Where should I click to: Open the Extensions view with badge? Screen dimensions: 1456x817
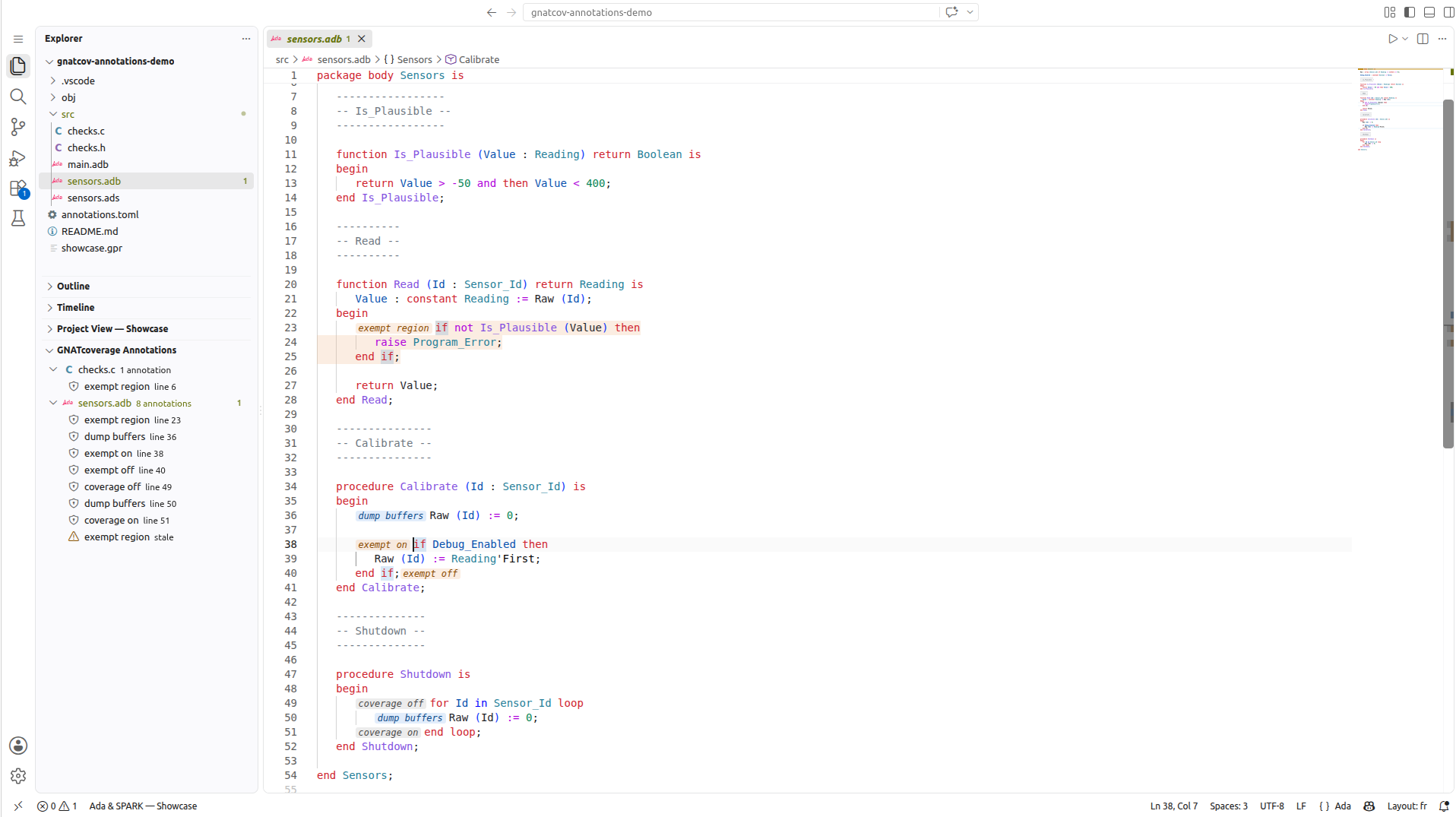(x=18, y=188)
